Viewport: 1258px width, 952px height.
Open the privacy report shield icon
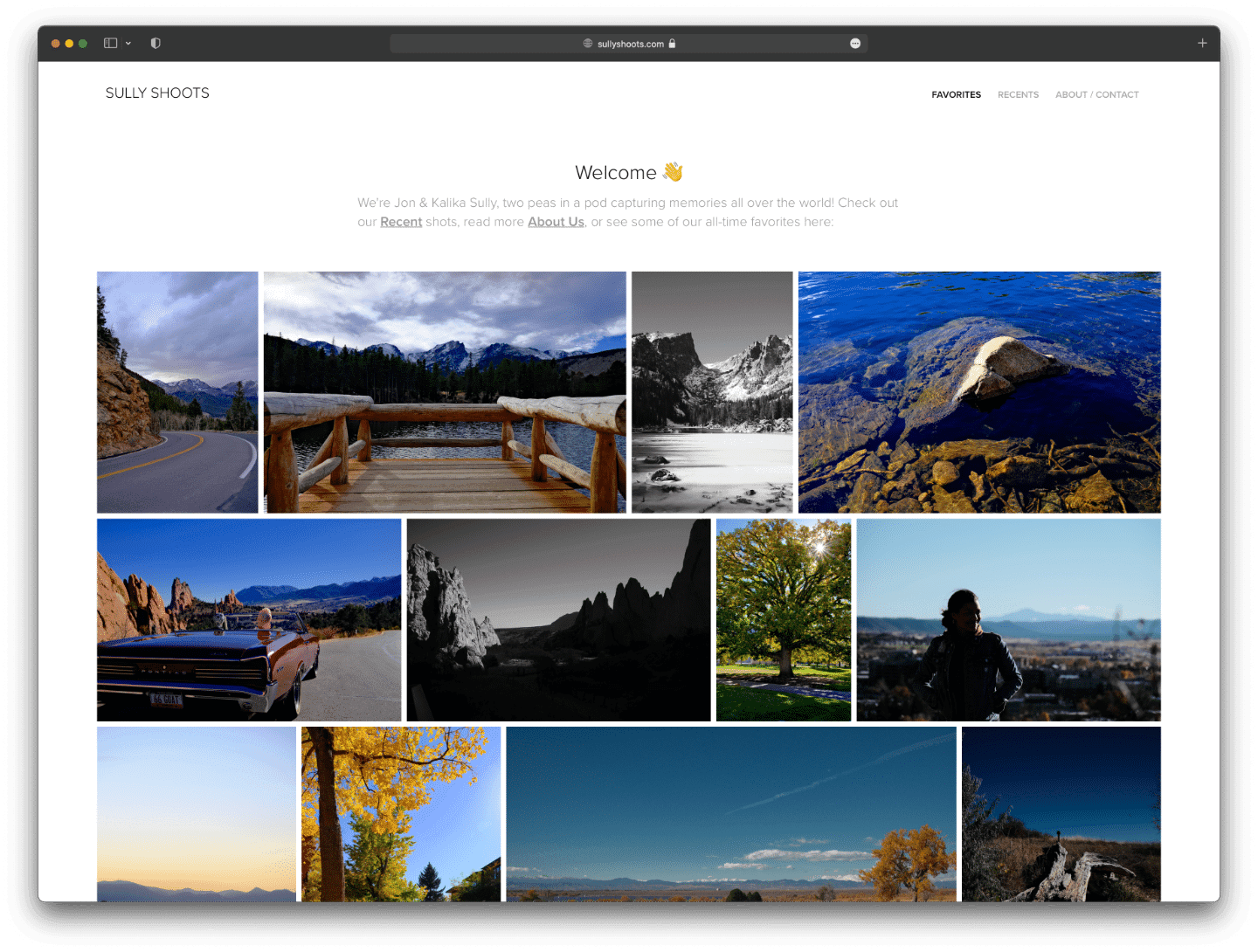click(x=156, y=43)
